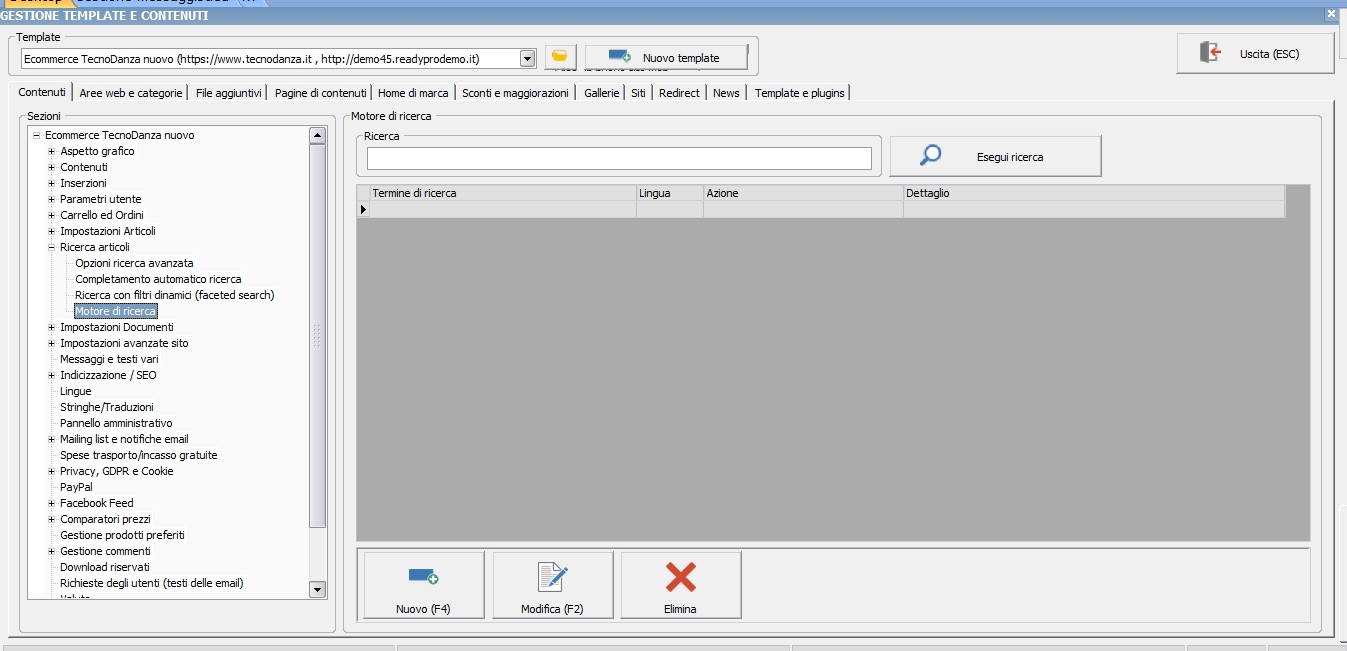Select Richieste degli utenti tree item

tap(152, 583)
